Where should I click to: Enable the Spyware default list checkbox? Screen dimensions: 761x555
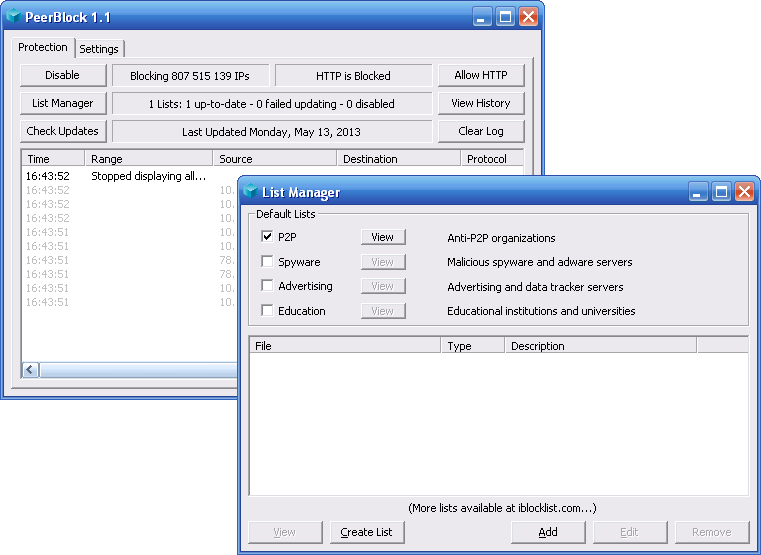[x=267, y=261]
